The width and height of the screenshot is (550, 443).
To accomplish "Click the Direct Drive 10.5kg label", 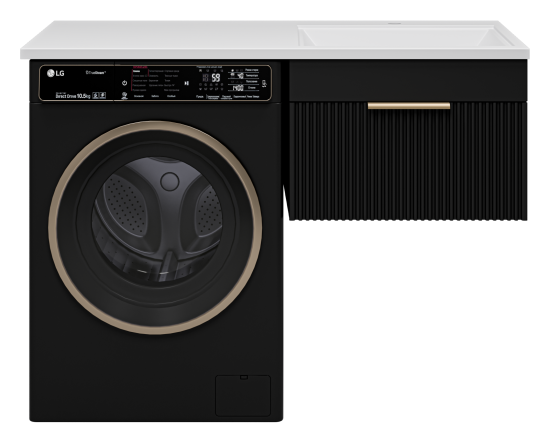I will [73, 96].
